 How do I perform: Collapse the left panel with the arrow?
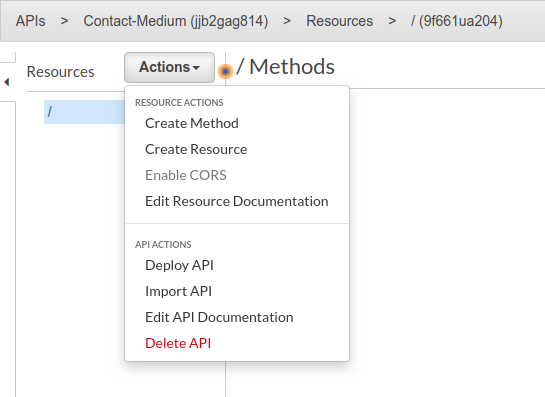point(7,82)
